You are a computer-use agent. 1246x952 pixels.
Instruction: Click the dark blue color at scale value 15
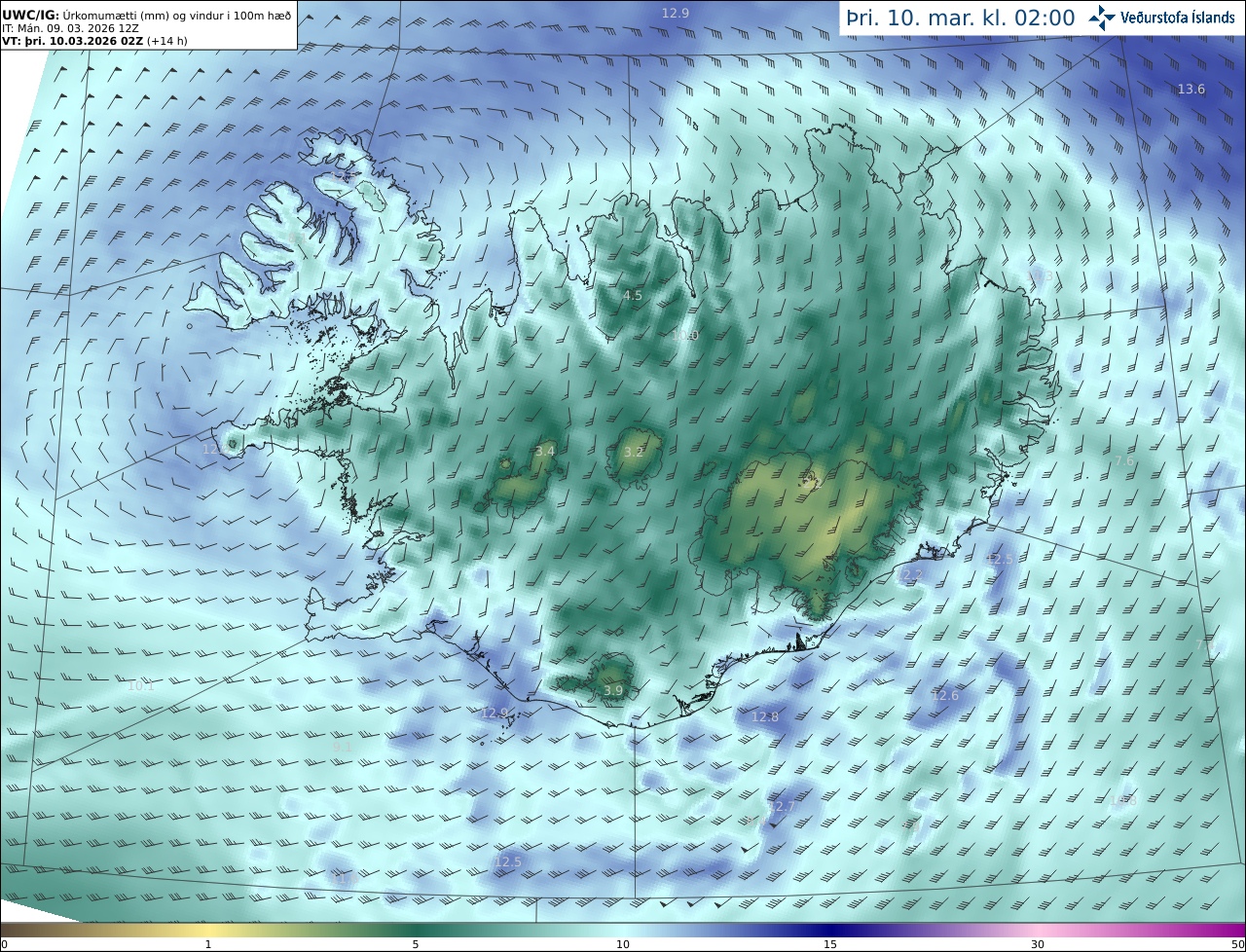click(830, 930)
